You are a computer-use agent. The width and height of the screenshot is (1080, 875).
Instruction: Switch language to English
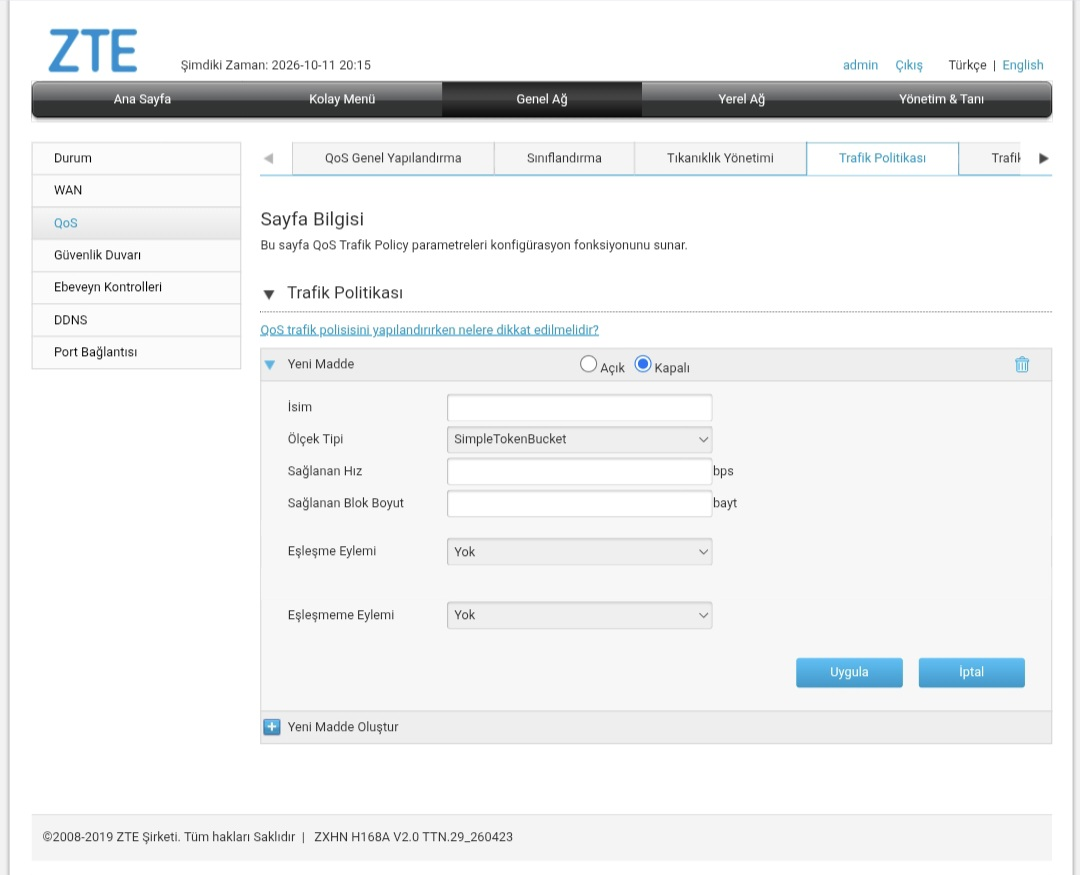(x=1023, y=65)
